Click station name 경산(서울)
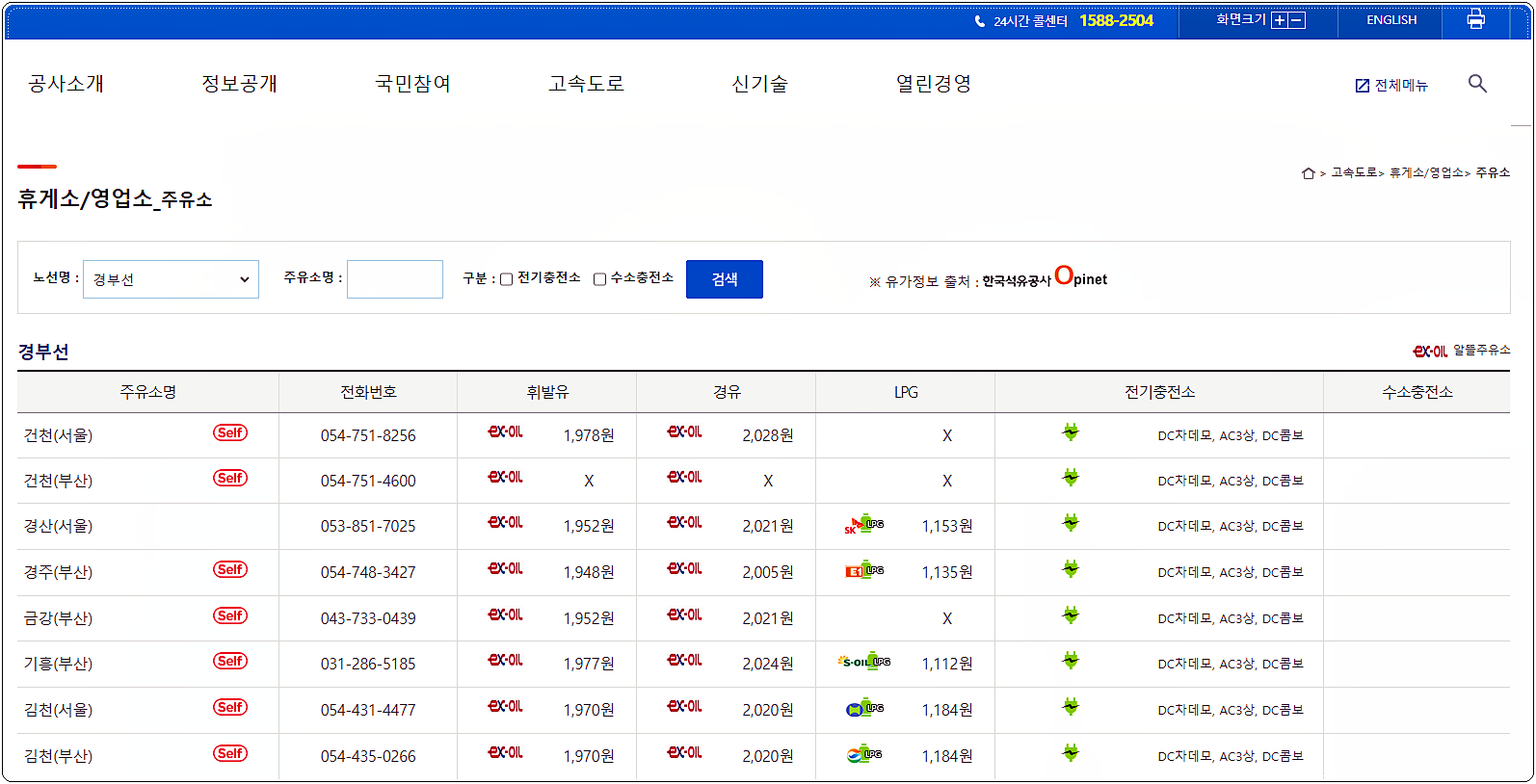1536x784 pixels. point(58,526)
